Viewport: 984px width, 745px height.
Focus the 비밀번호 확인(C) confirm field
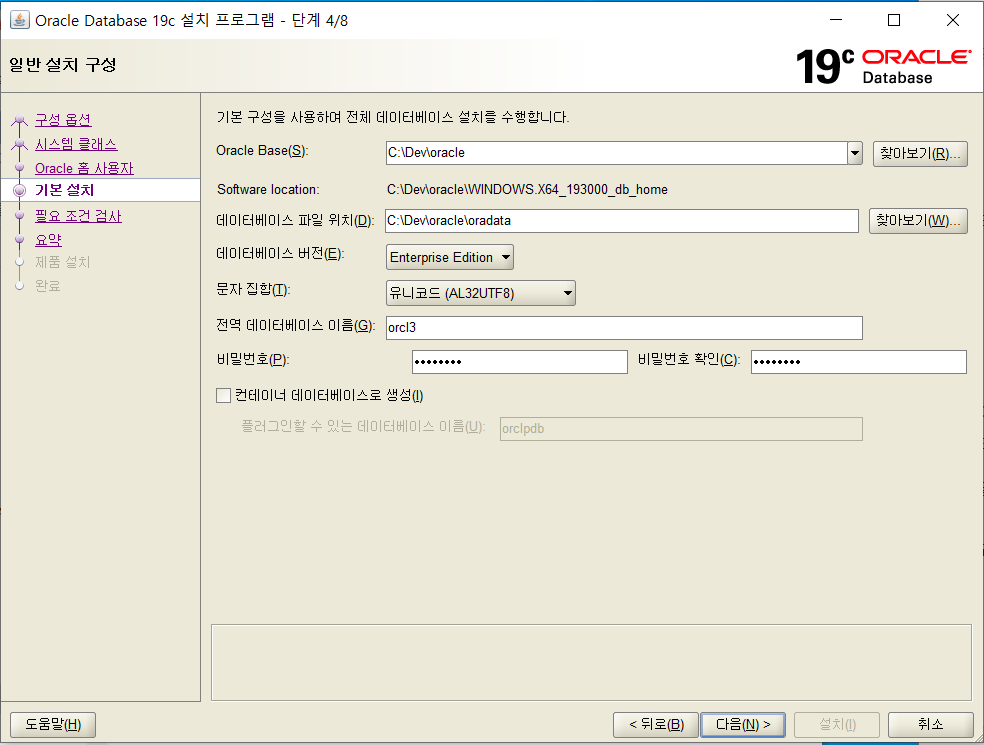[x=858, y=362]
